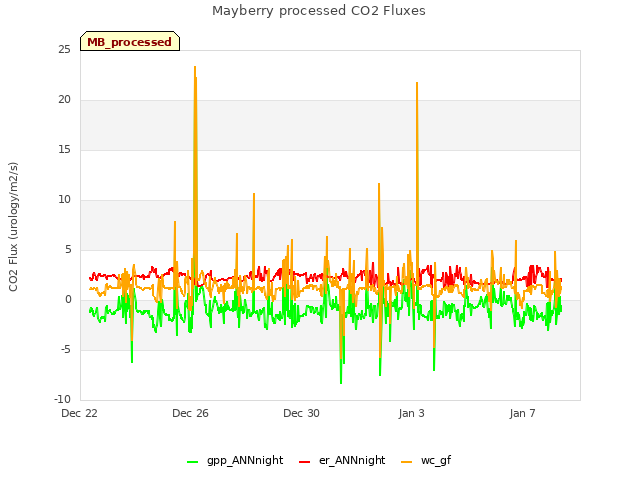Click the tallest orange spike after Dec 26
Viewport: 640px width, 480px height.
tap(195, 67)
